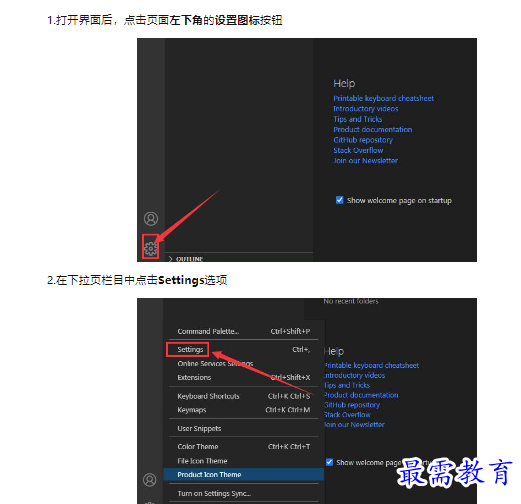This screenshot has width=521, height=504.
Task: Open GitHub repository link in second screenshot
Action: tap(352, 405)
